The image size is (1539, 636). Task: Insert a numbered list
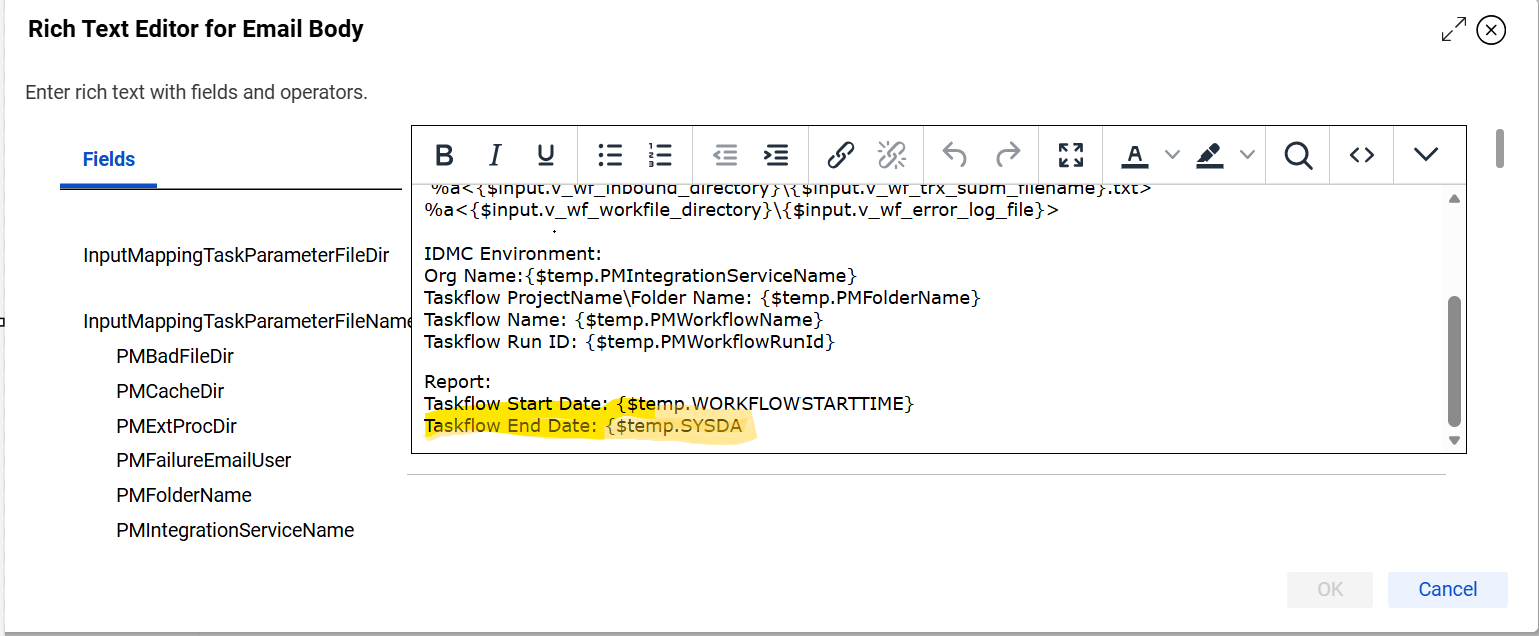click(x=660, y=155)
